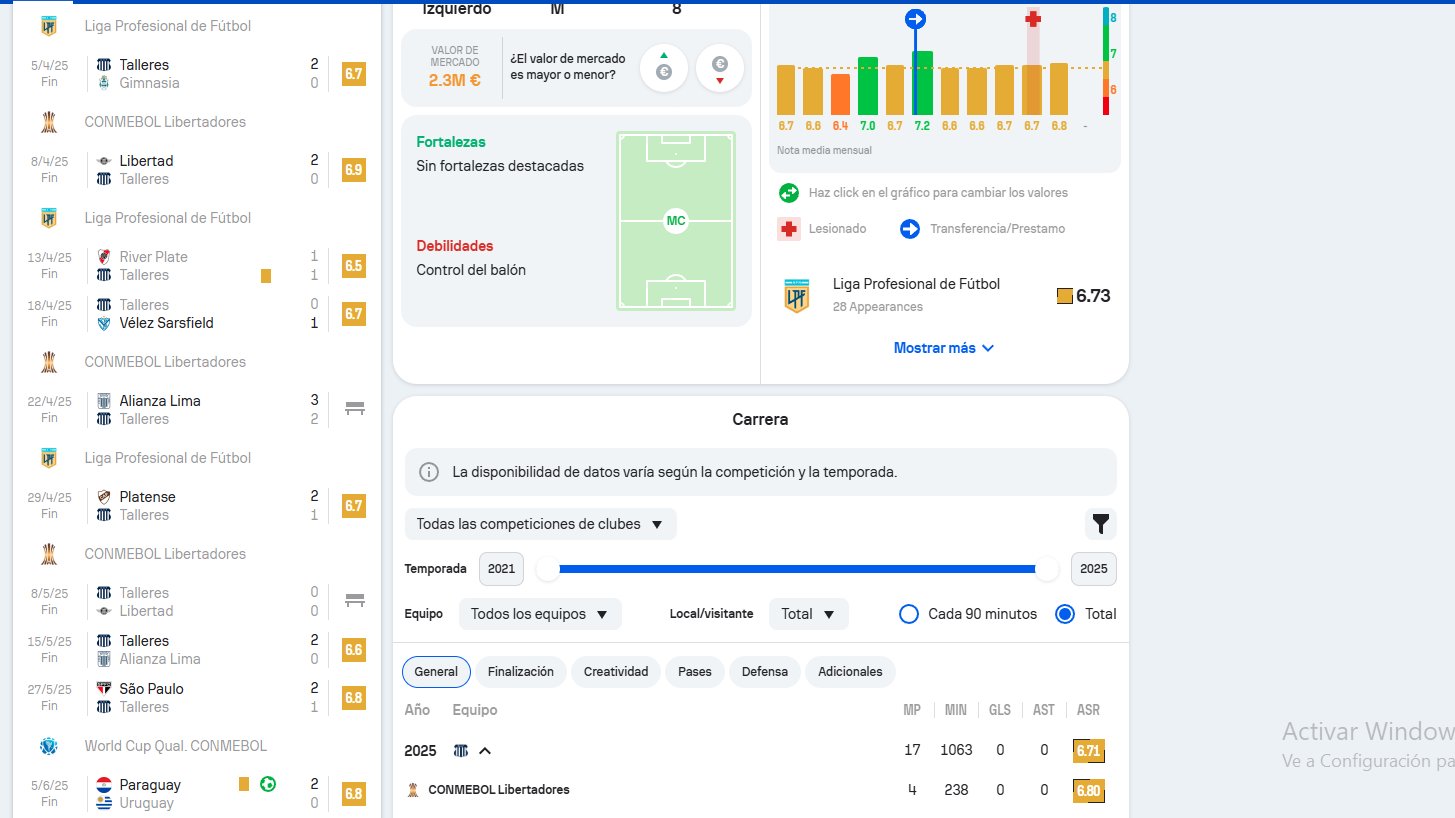Open the Todos los equipos dropdown
The width and height of the screenshot is (1455, 818).
point(540,614)
